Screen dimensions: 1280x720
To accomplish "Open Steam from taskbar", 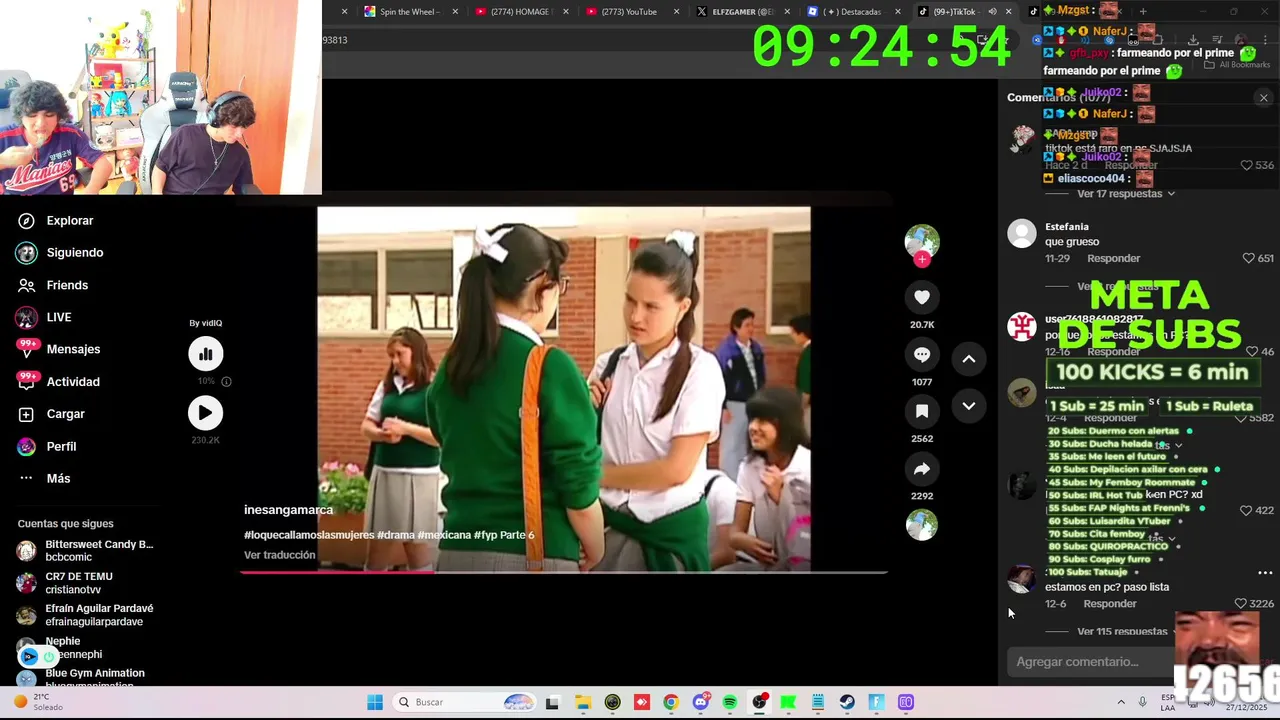I will click(x=847, y=702).
